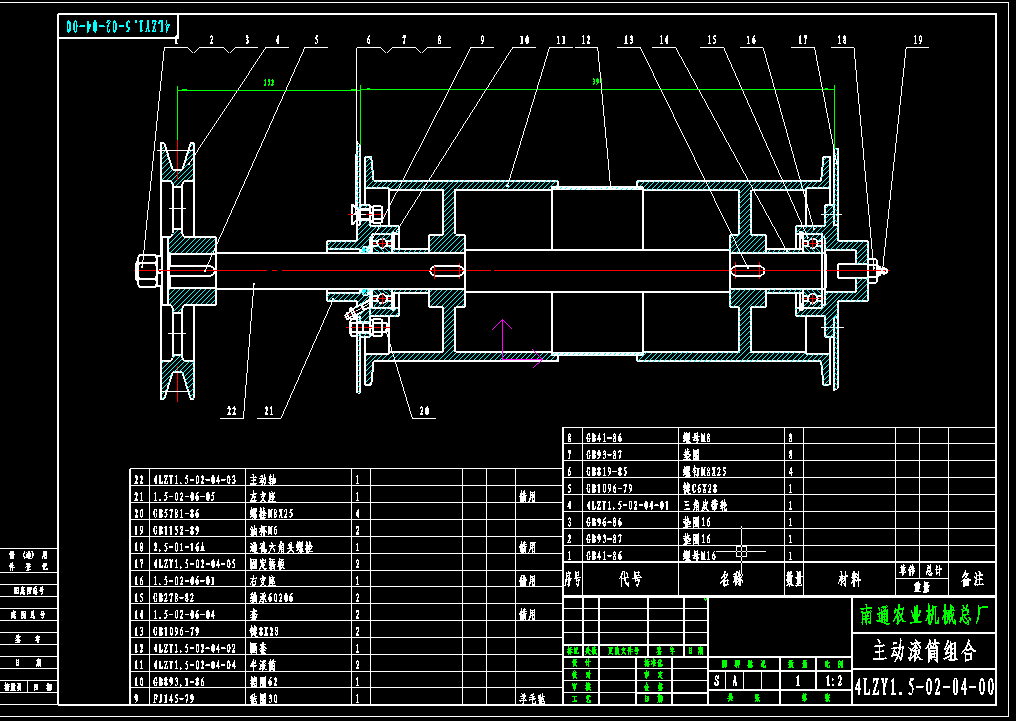Image resolution: width=1016 pixels, height=721 pixels.
Task: Click parts list code "4LZY1.5-02-04-02"
Action: 194,648
